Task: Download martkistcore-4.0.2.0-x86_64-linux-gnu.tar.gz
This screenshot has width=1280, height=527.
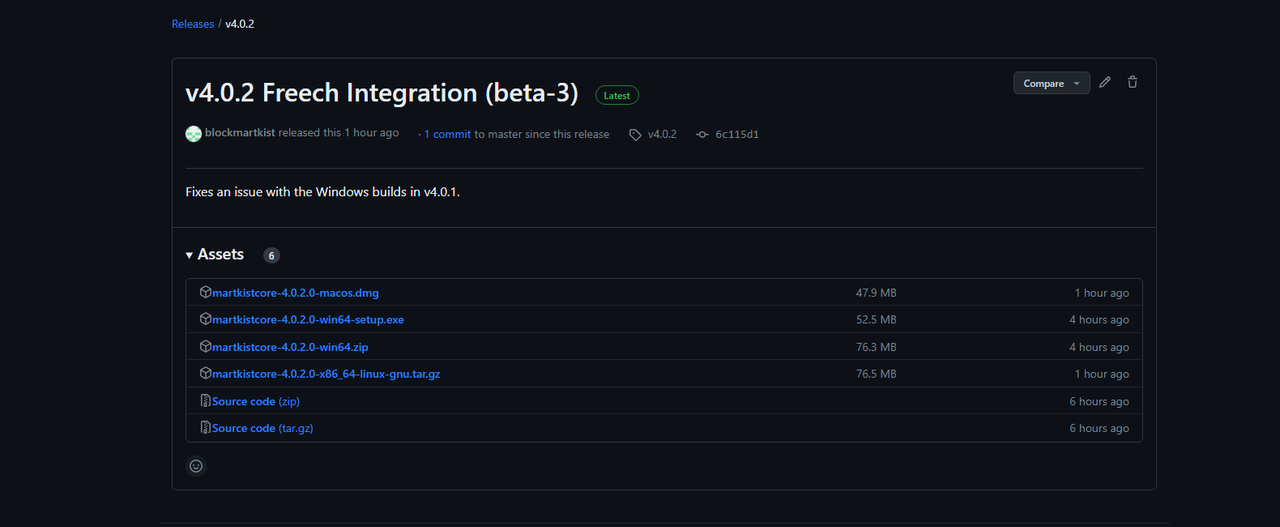Action: (326, 374)
